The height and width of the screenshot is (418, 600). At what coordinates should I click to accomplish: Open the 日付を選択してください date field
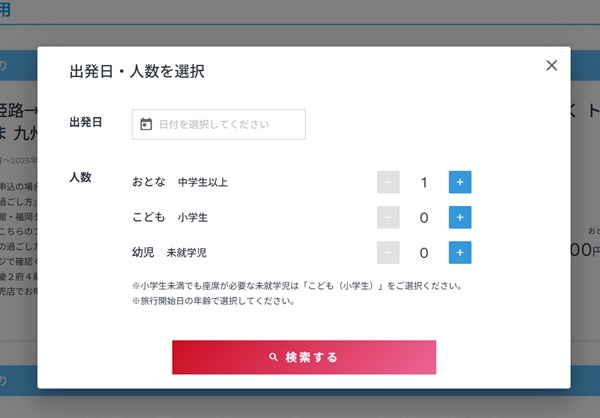[x=218, y=124]
